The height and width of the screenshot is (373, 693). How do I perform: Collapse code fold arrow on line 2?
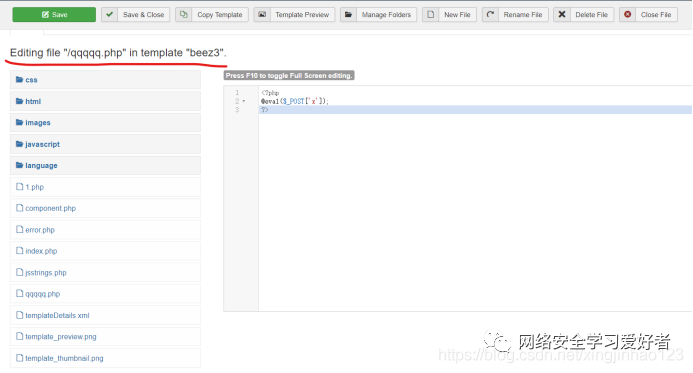(244, 102)
